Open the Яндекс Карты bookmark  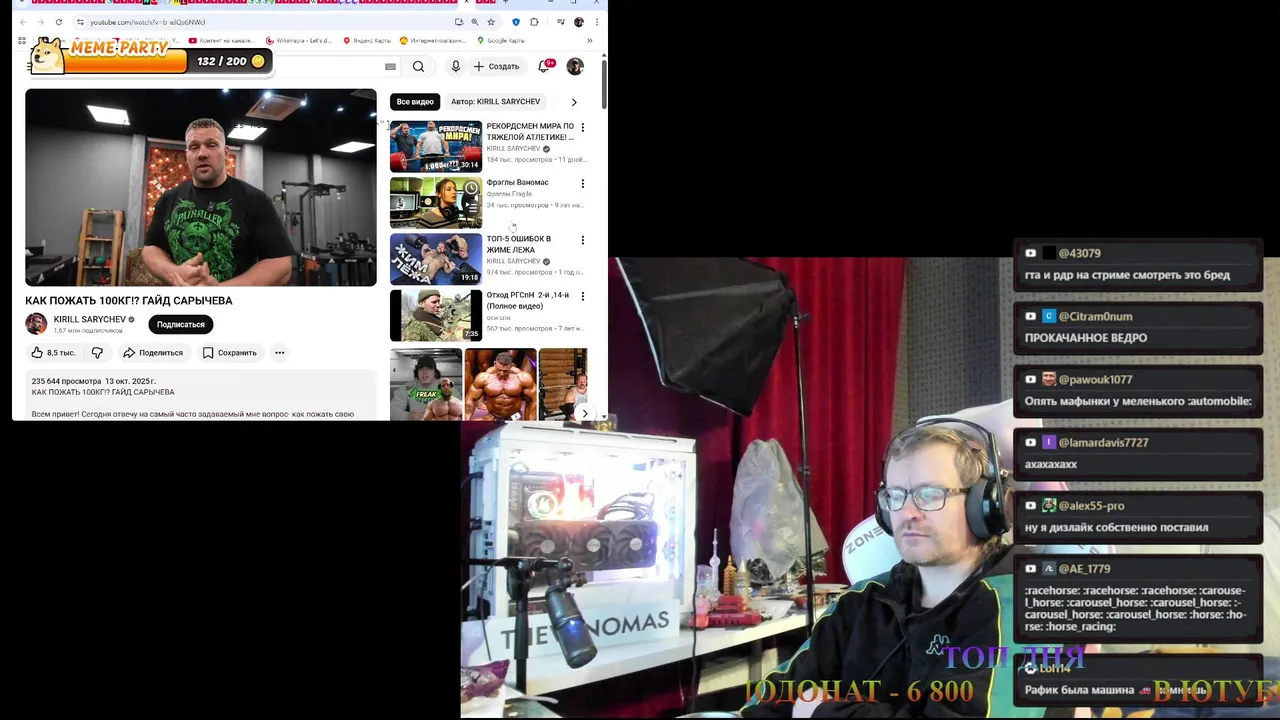pyautogui.click(x=367, y=41)
